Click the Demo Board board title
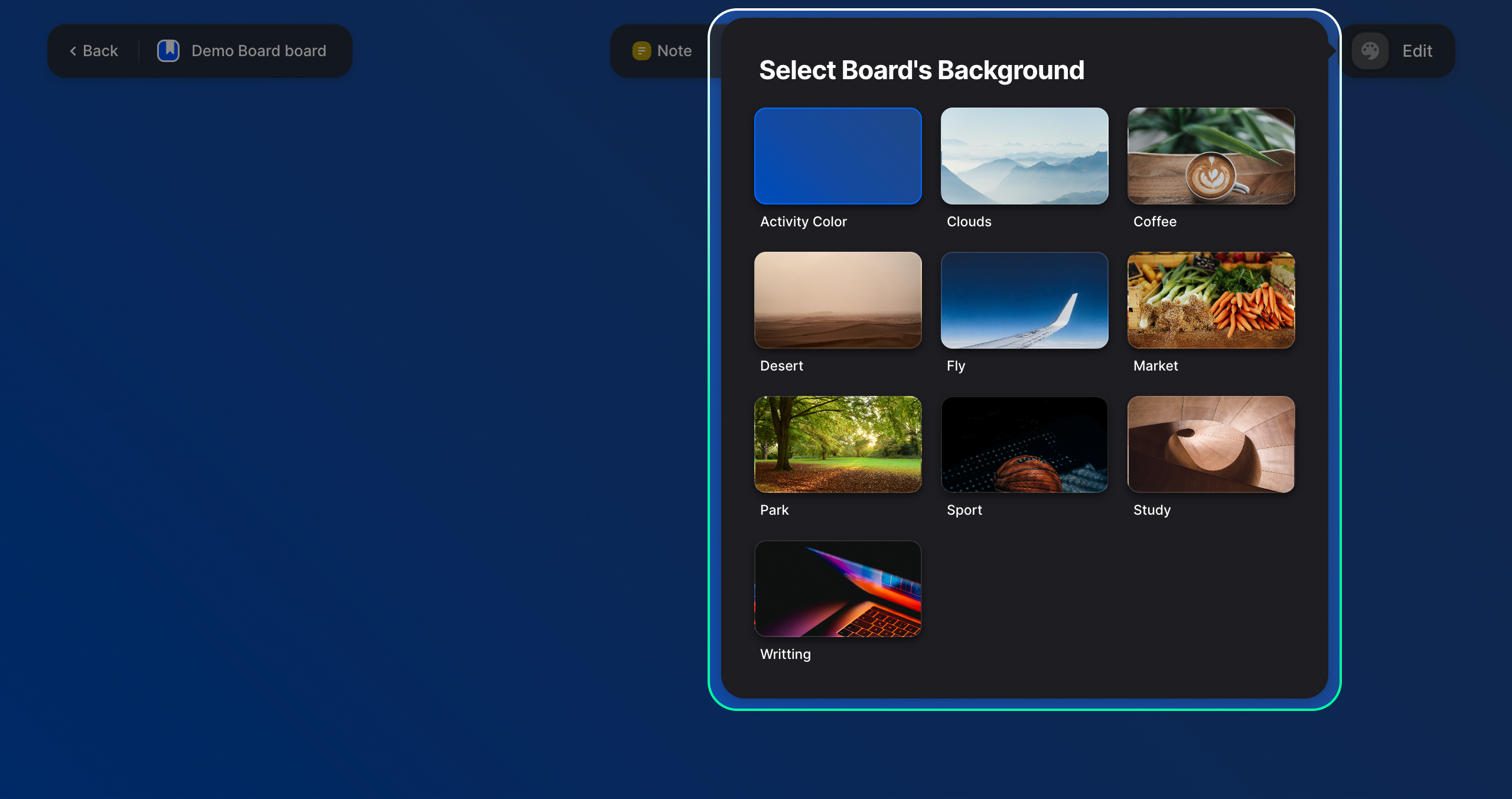This screenshot has width=1512, height=799. (259, 51)
